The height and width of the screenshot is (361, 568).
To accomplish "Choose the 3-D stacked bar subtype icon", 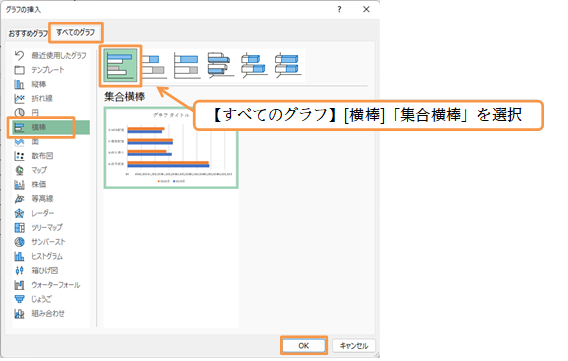I will tap(254, 66).
